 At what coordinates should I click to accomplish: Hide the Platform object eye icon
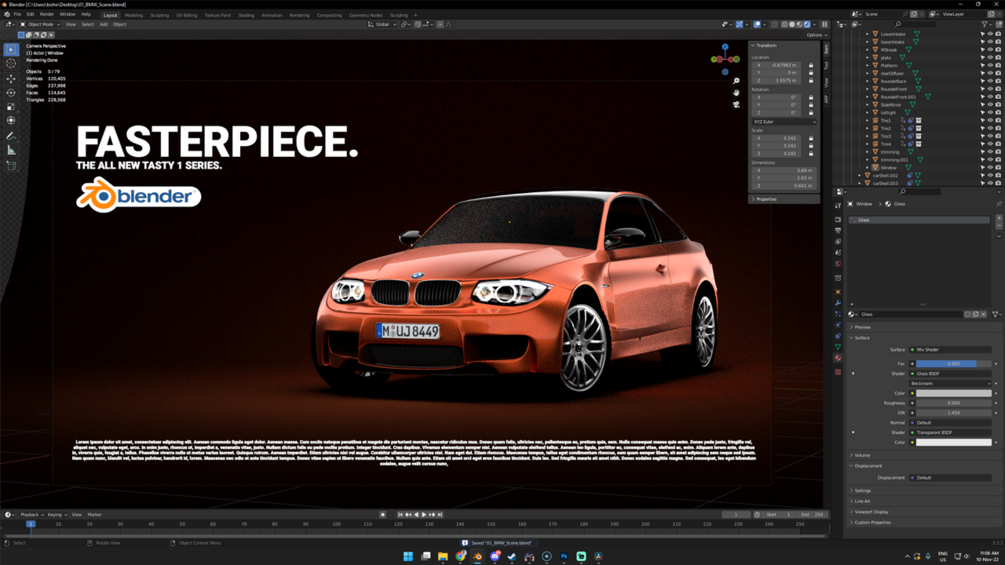click(990, 65)
